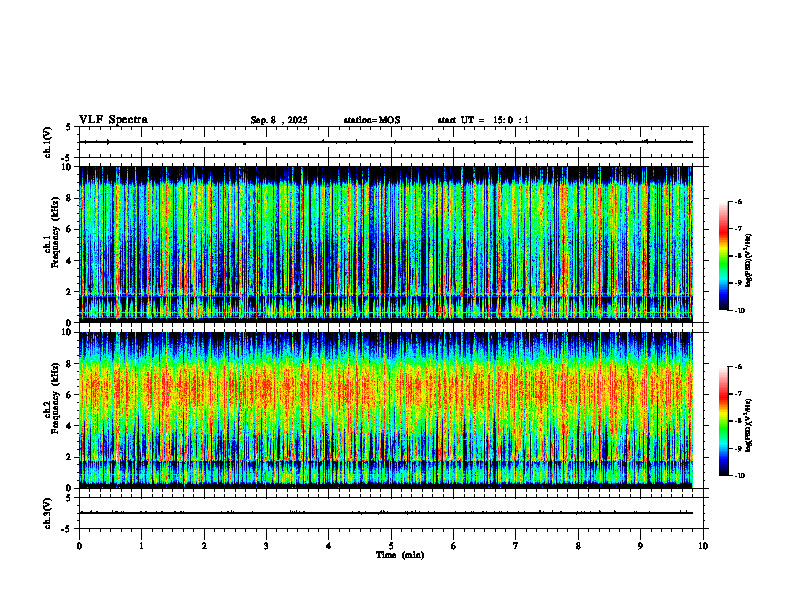Click the ch.2 spectrogram color scale bar
Screen dimensions: 792x612
coord(723,421)
